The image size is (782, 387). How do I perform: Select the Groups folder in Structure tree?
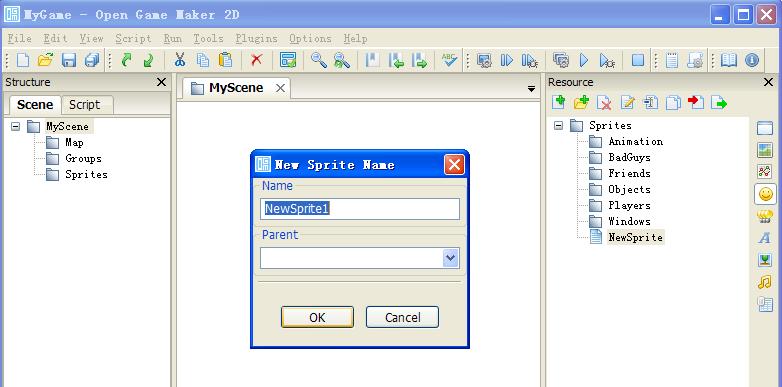pos(83,159)
